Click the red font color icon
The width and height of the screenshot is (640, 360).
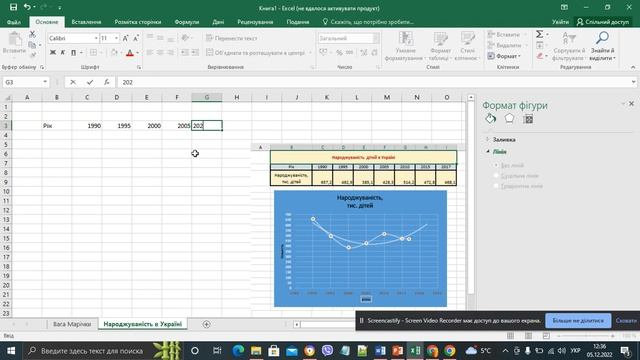pos(130,53)
